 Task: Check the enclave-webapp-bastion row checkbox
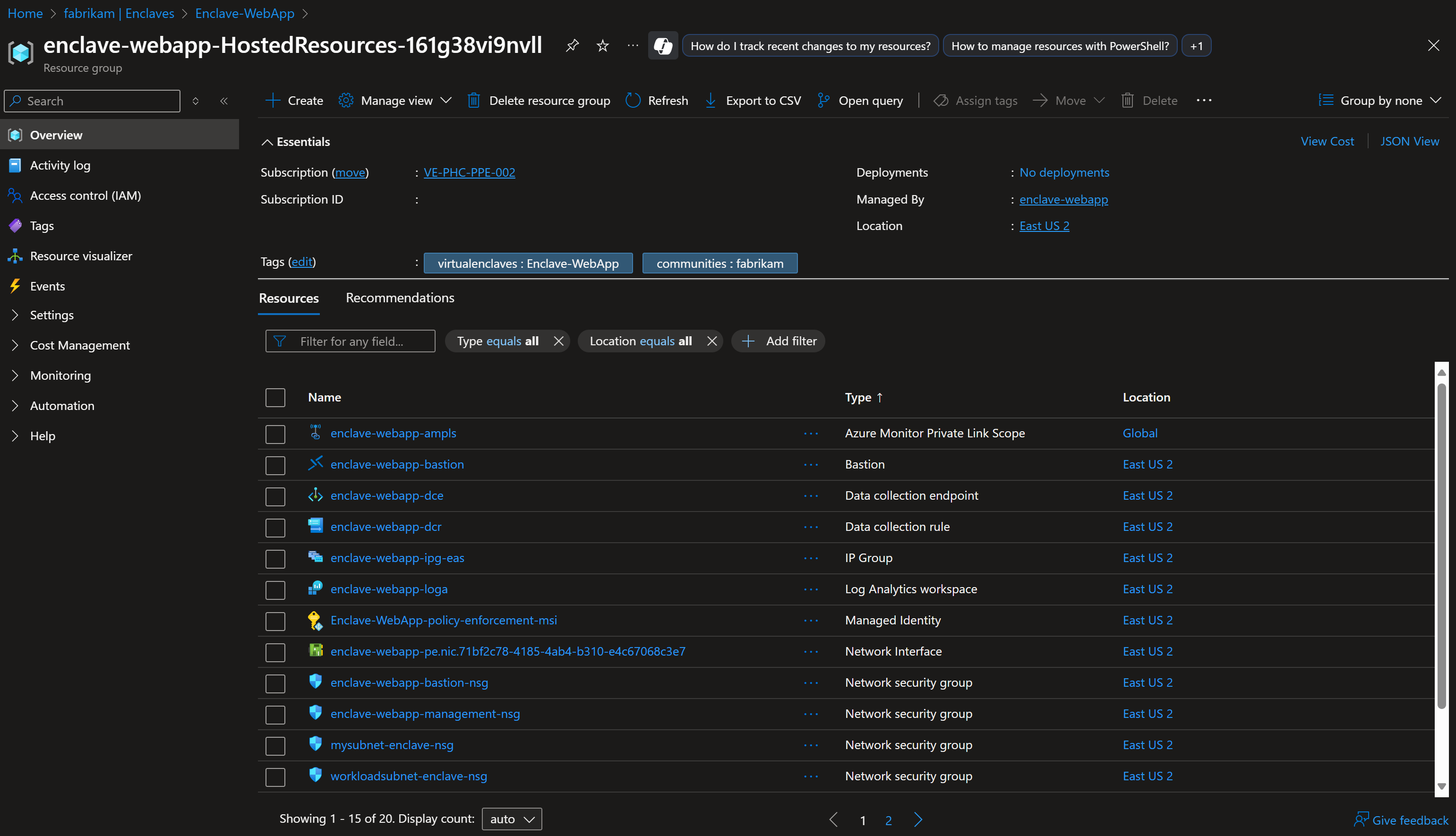tap(275, 465)
